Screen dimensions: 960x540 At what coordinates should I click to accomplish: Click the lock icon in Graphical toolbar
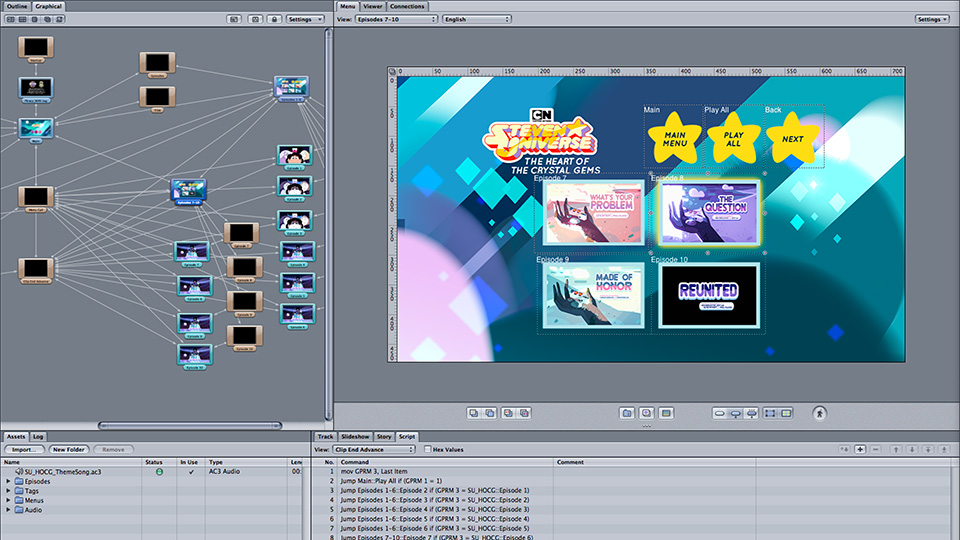pyautogui.click(x=274, y=20)
